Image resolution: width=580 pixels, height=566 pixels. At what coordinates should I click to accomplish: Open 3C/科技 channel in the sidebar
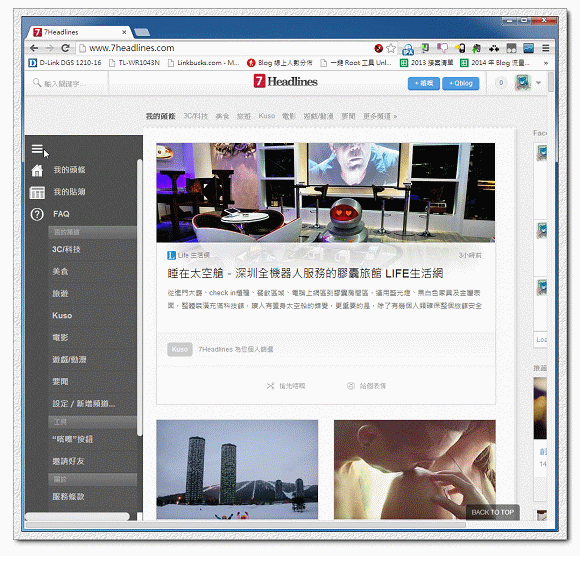pyautogui.click(x=66, y=249)
